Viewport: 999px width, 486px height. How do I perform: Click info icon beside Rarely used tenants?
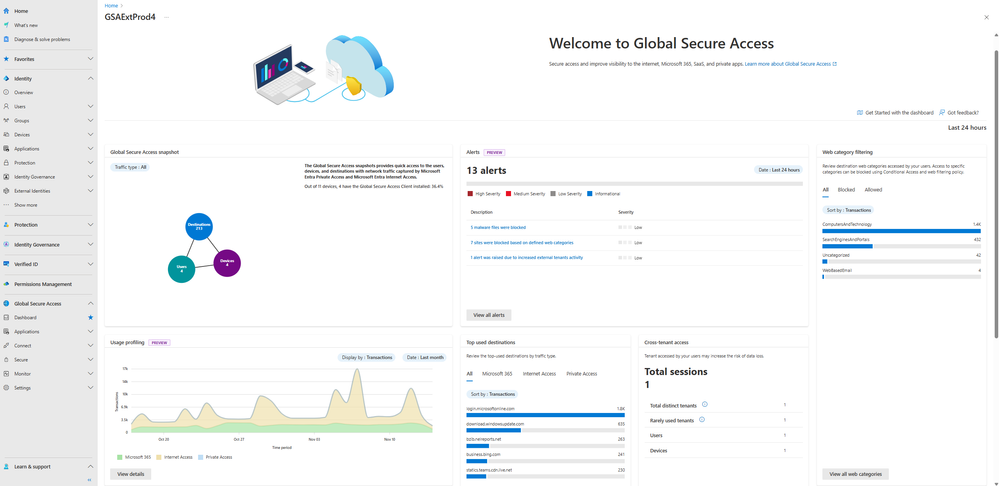coord(702,420)
